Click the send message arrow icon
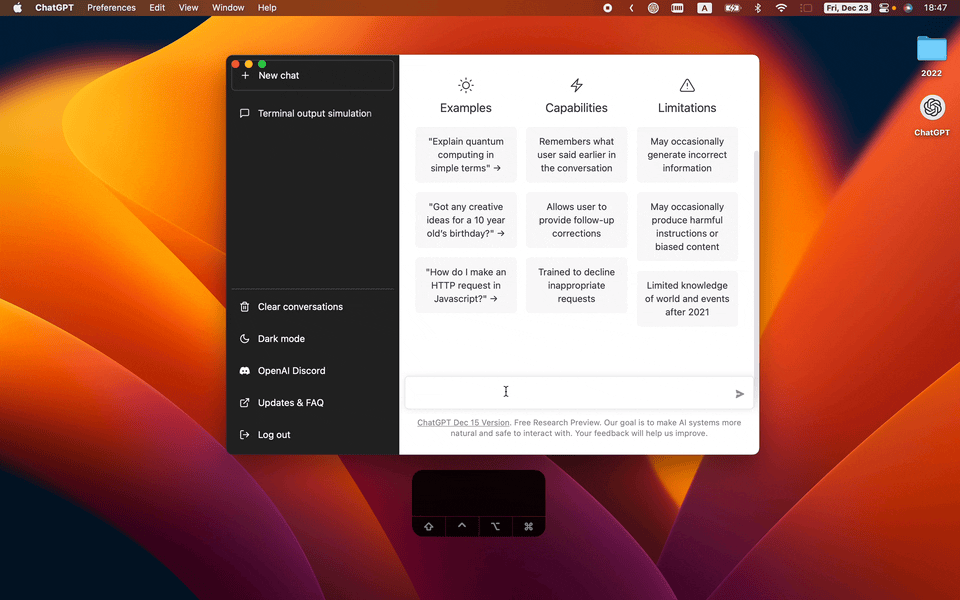 pyautogui.click(x=740, y=394)
